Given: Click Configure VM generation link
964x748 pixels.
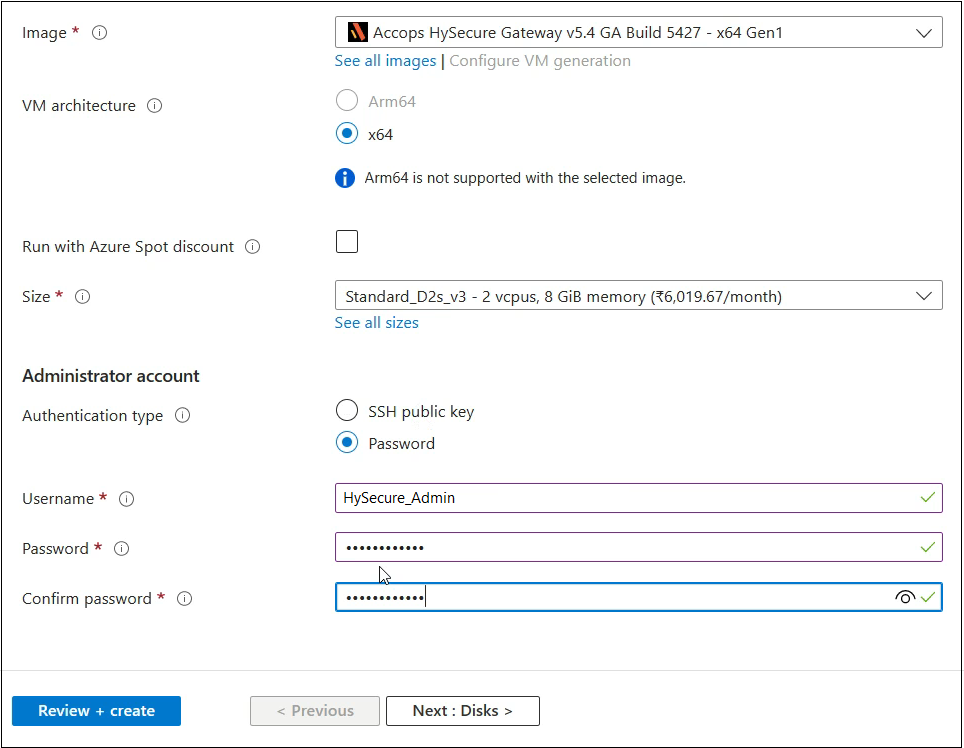Looking at the screenshot, I should (540, 61).
